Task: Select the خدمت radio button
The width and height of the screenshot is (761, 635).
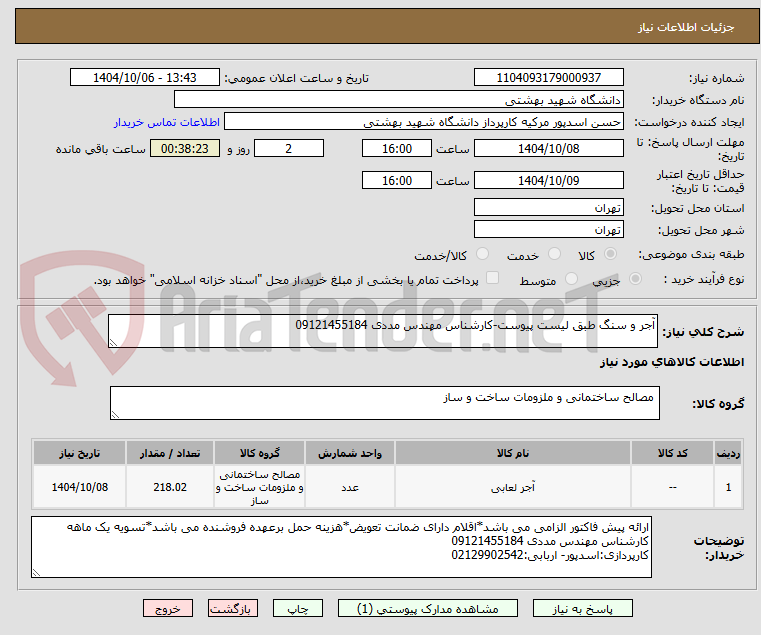Action: pos(554,254)
